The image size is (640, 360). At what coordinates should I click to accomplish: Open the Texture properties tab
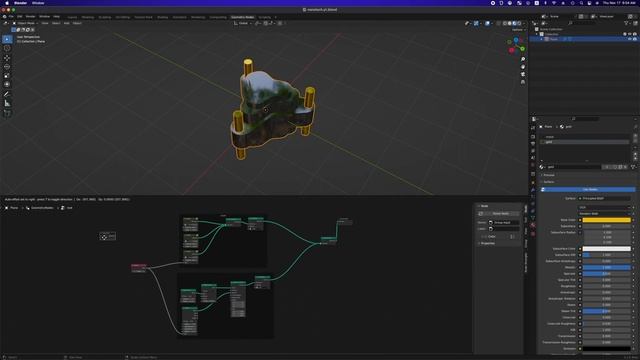533,234
